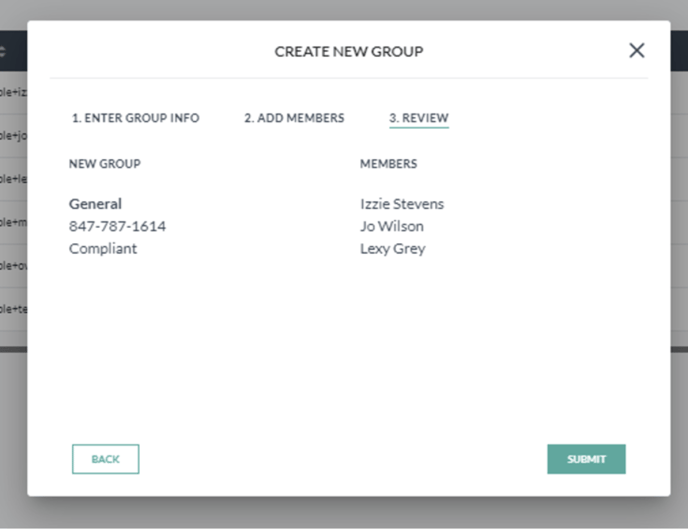Click the group name General
Screen dimensions: 688x529
point(95,204)
